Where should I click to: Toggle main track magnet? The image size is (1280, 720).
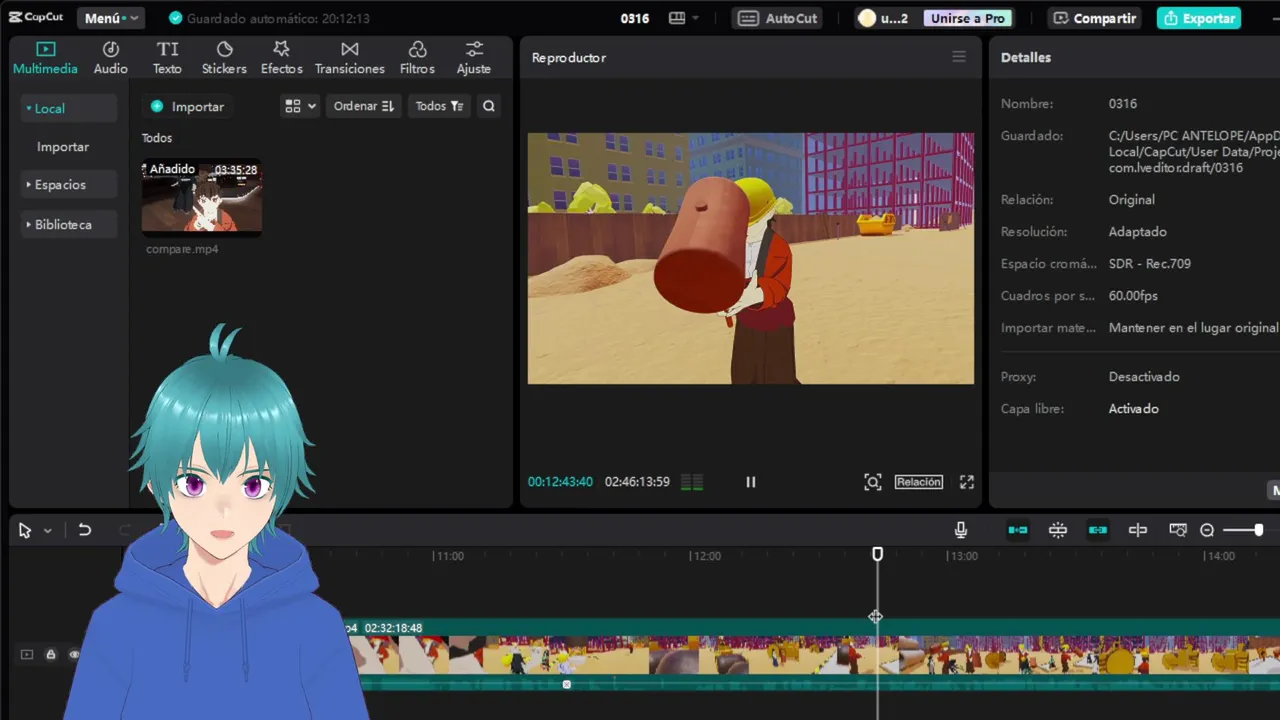point(1018,530)
